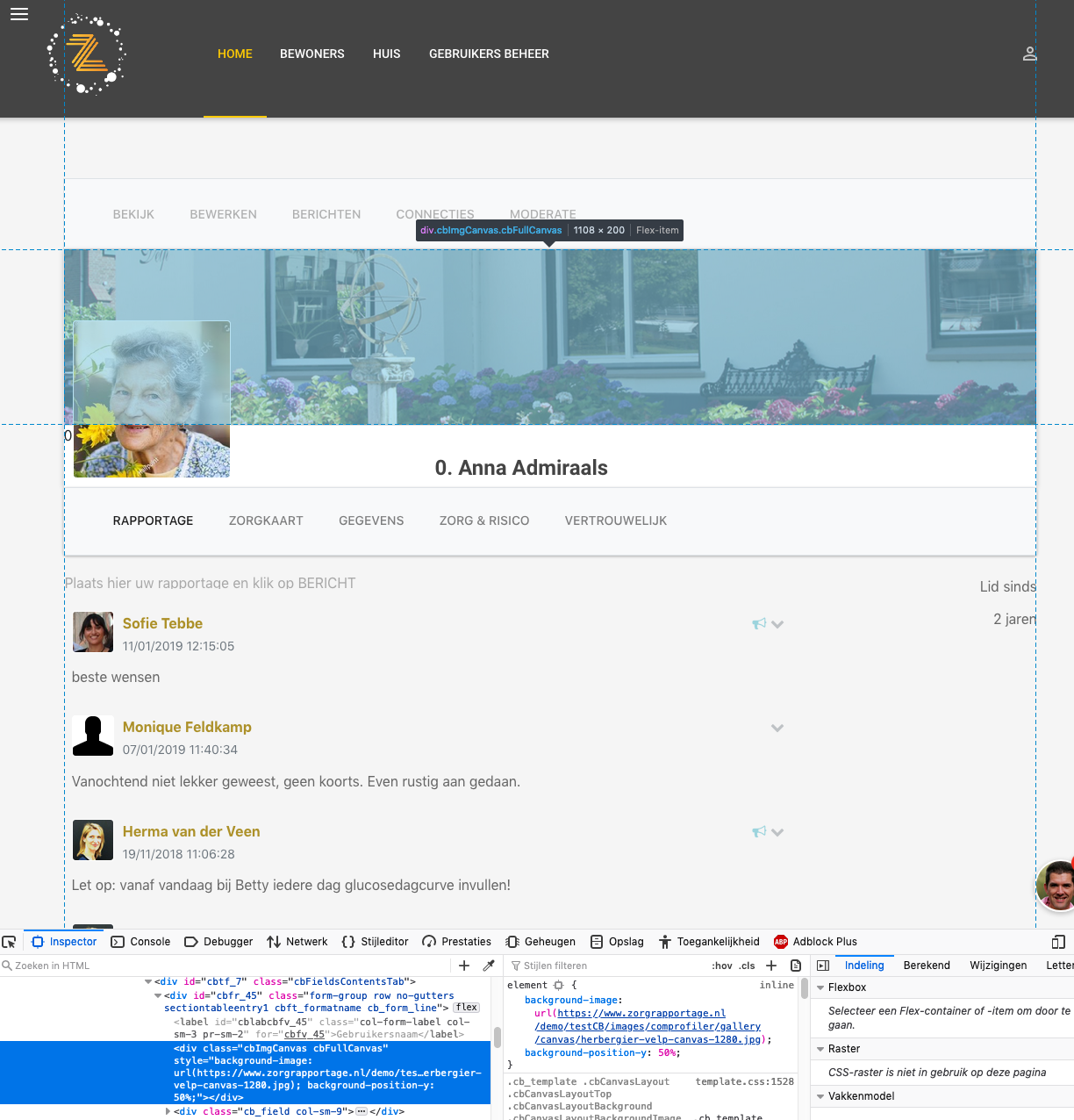
Task: Open Sofie Tebbe's profile link
Action: click(x=162, y=623)
